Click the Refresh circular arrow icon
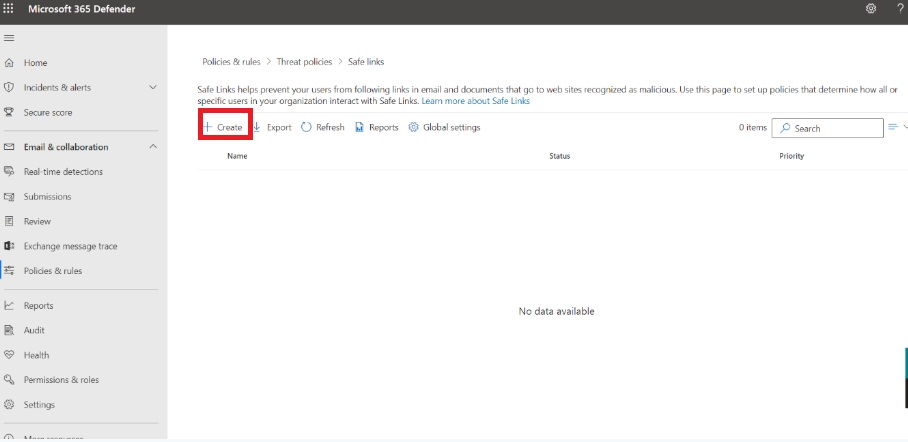This screenshot has width=908, height=442. click(x=306, y=127)
